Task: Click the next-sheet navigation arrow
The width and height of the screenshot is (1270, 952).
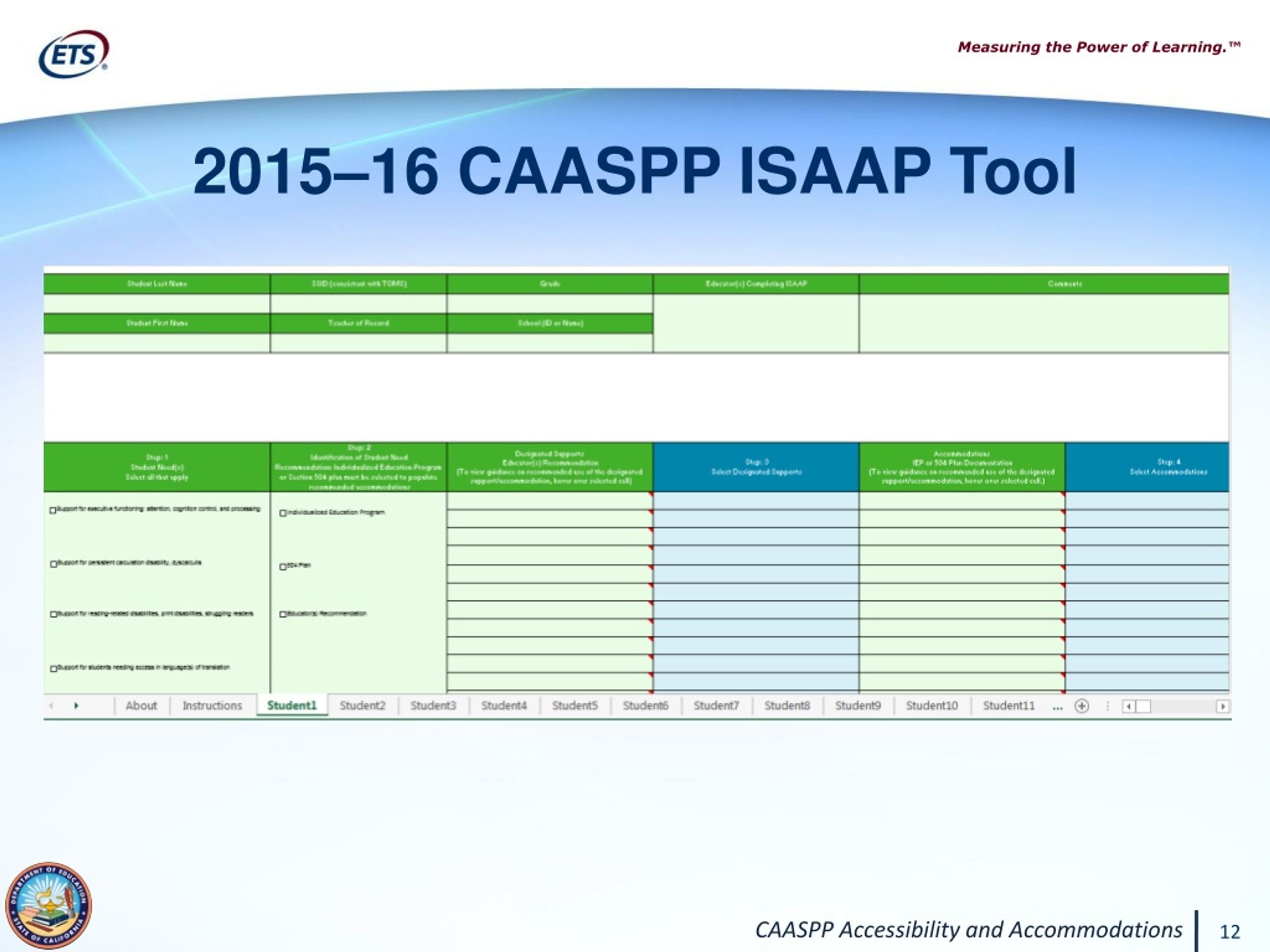Action: [76, 705]
